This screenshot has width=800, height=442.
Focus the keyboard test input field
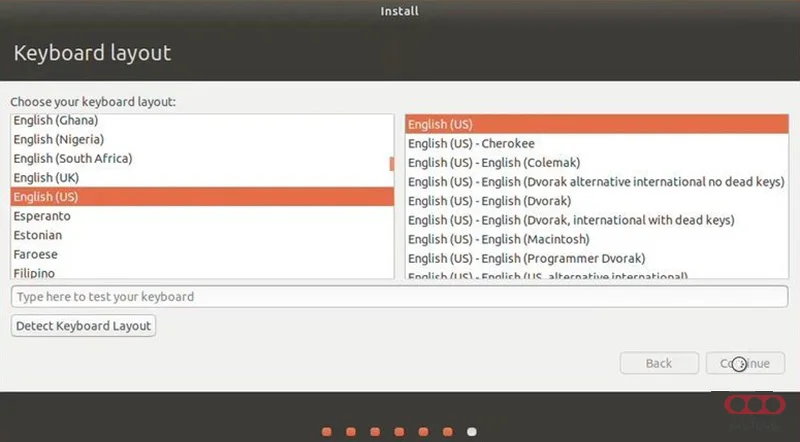400,297
